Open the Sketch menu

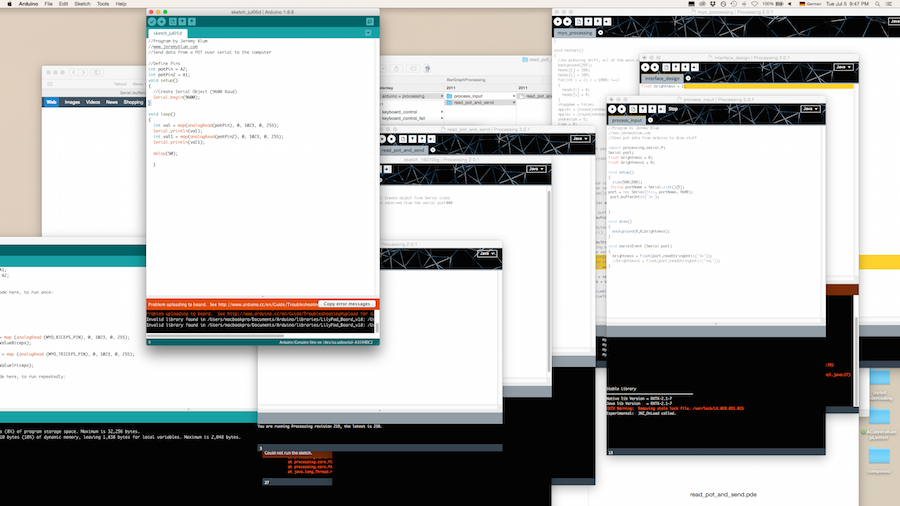(82, 4)
